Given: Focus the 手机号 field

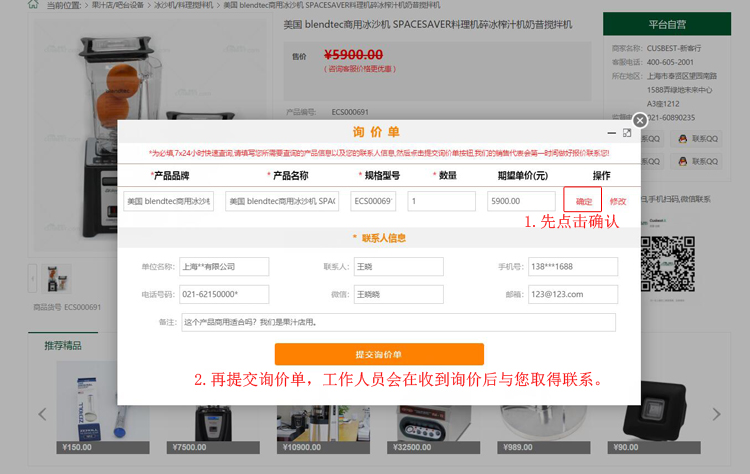Looking at the screenshot, I should tap(573, 266).
